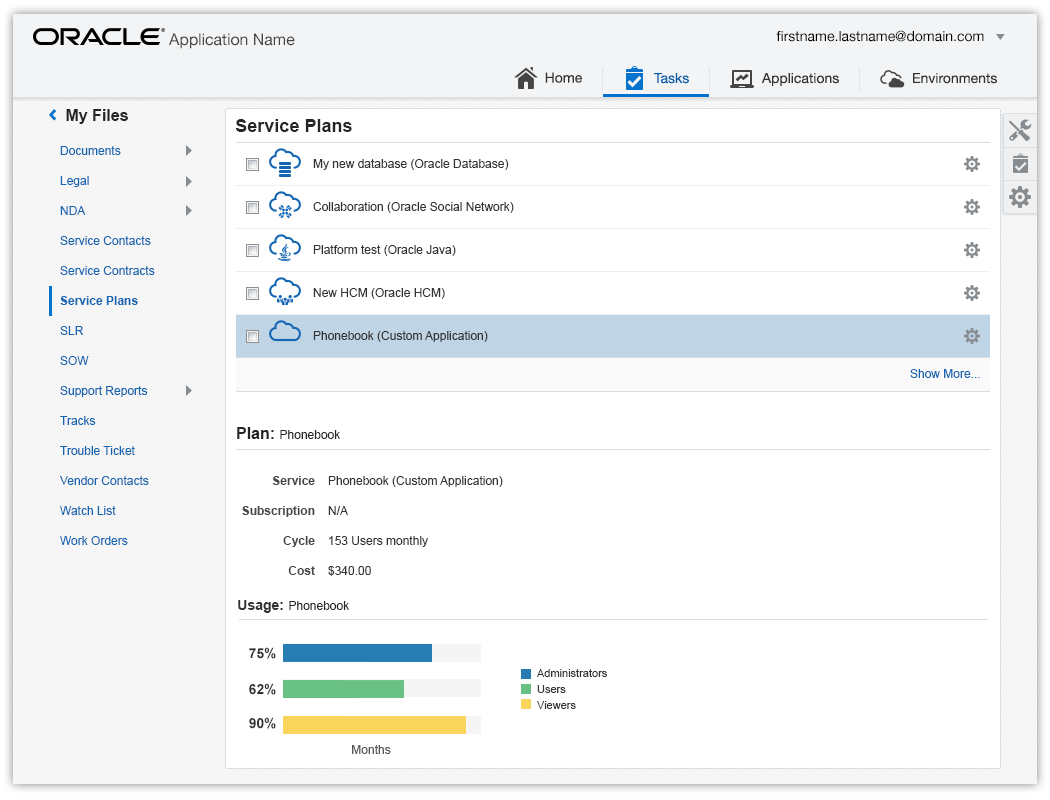Click the Show More link
The height and width of the screenshot is (800, 1050).
pos(944,374)
